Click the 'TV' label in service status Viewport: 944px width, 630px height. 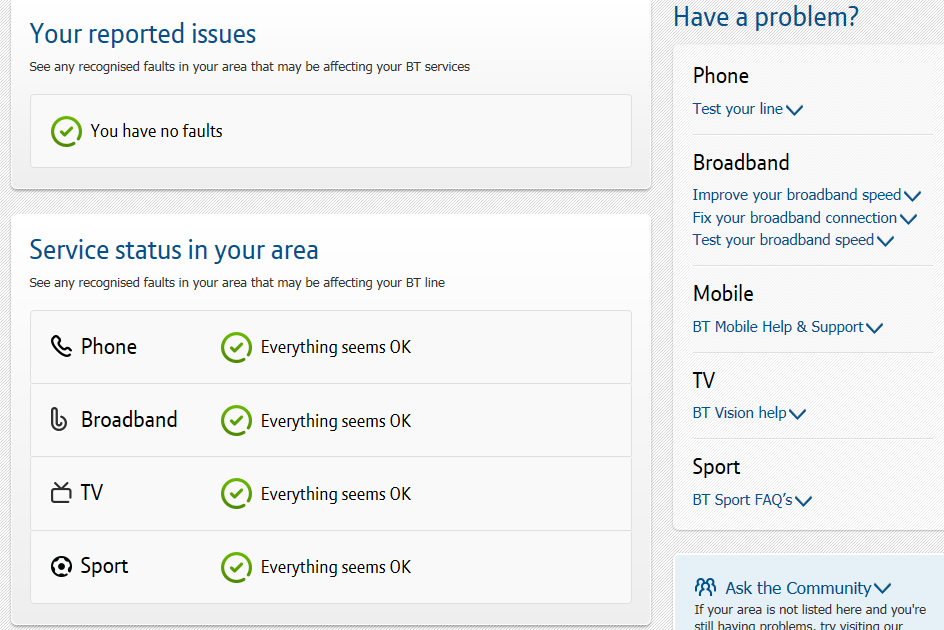point(92,493)
